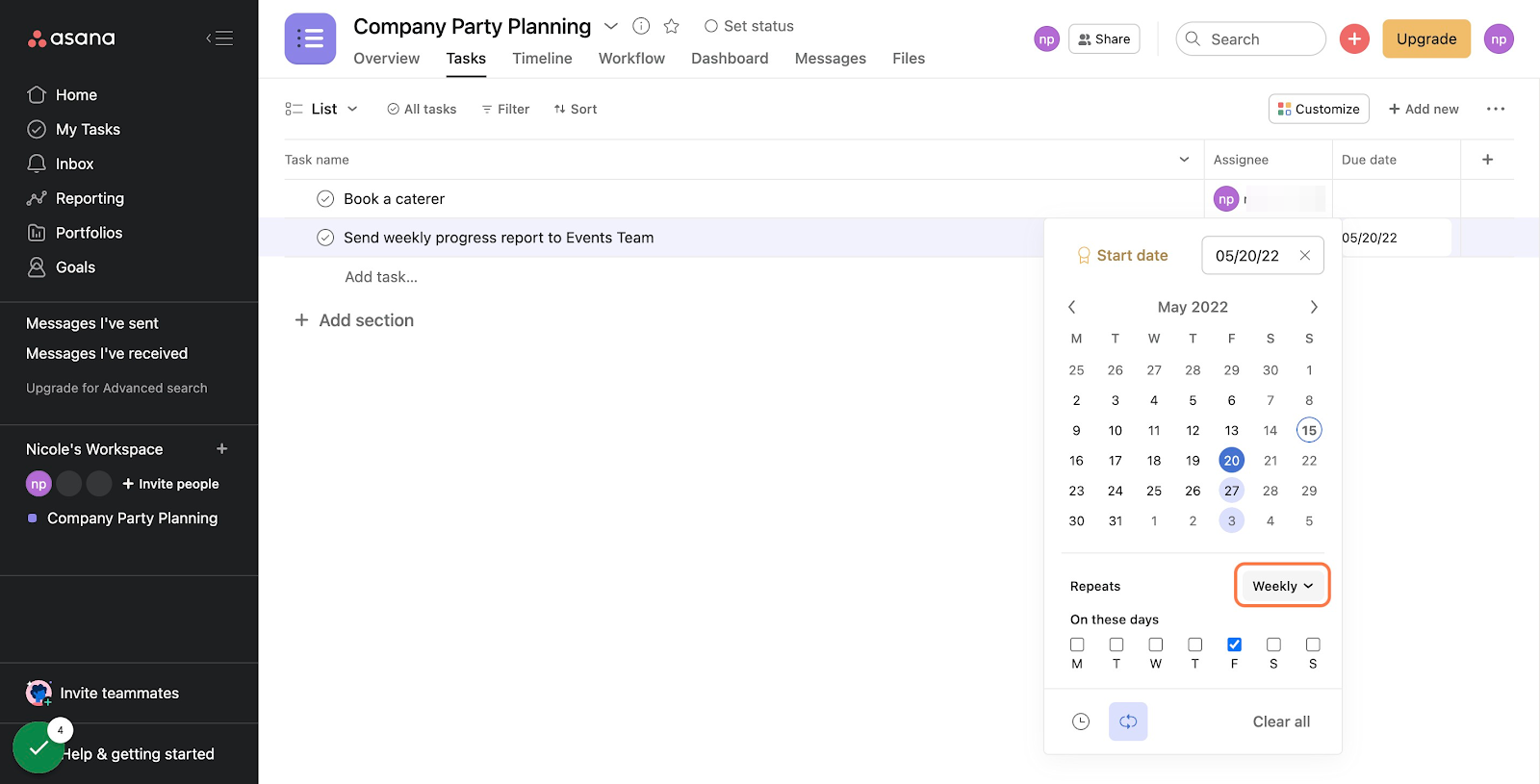
Task: Open My Tasks in the sidebar
Action: click(74, 129)
